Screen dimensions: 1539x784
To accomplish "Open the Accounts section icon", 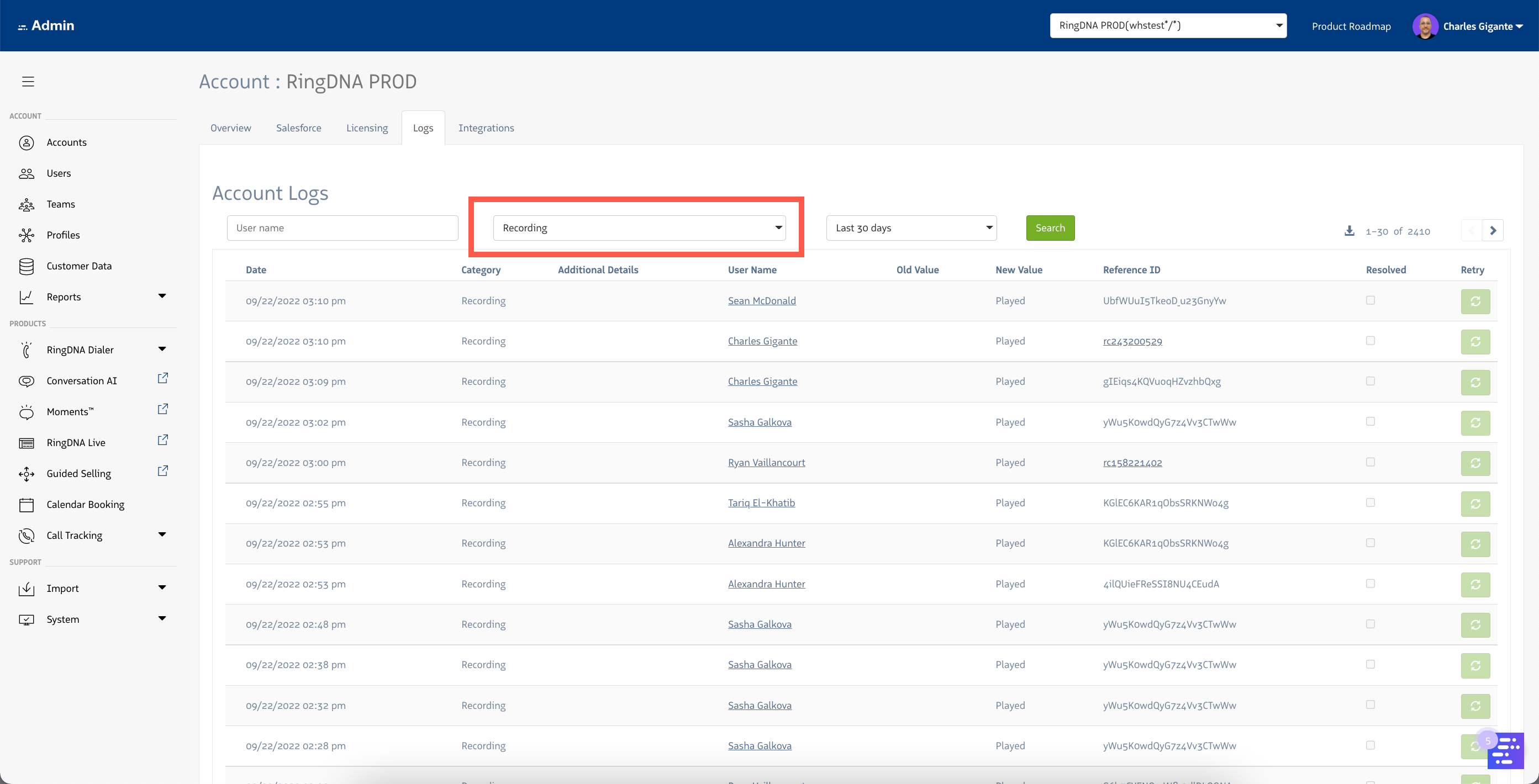I will pyautogui.click(x=27, y=142).
